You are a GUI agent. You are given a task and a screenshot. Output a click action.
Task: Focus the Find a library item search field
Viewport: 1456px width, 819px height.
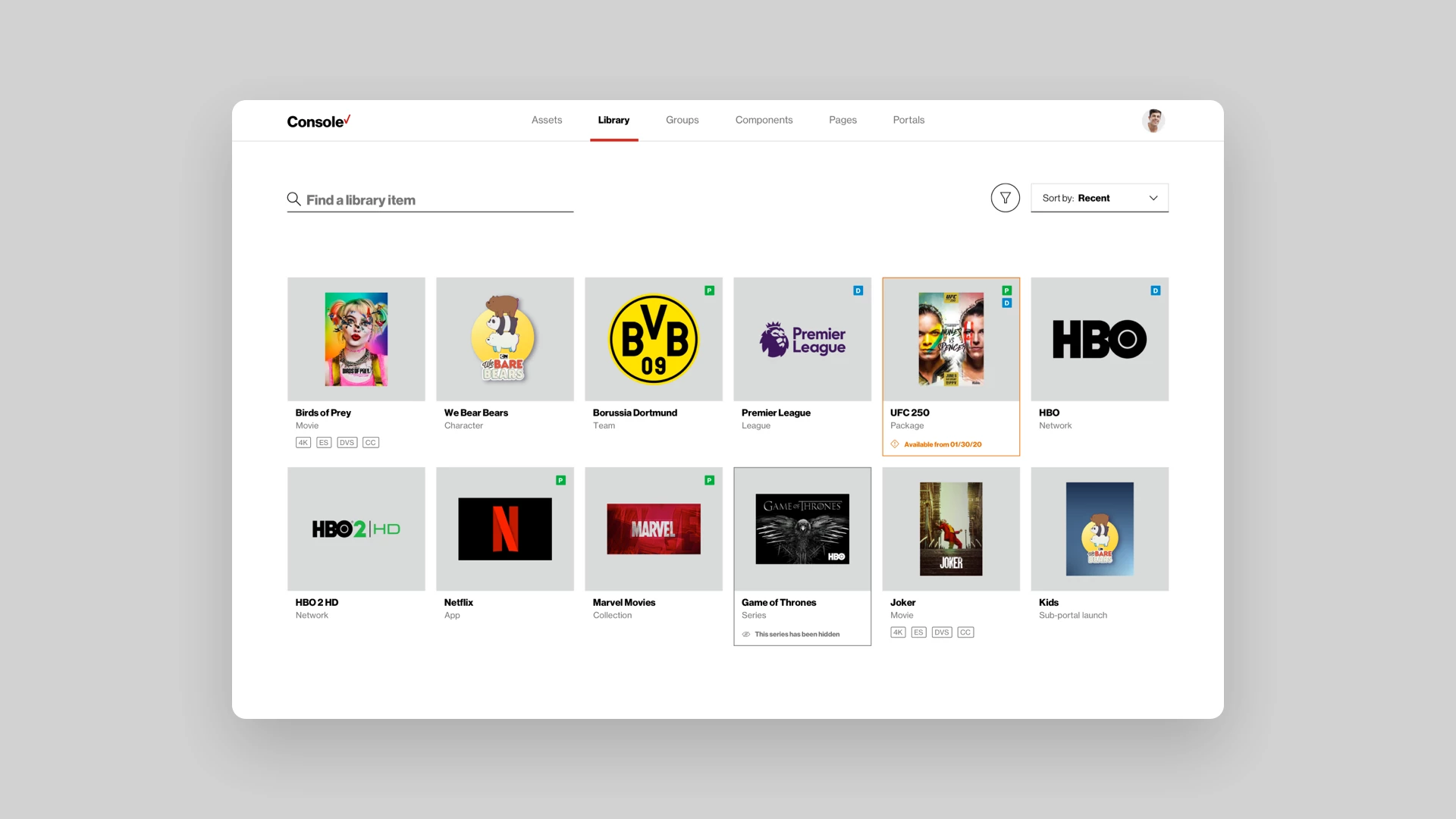tap(430, 199)
